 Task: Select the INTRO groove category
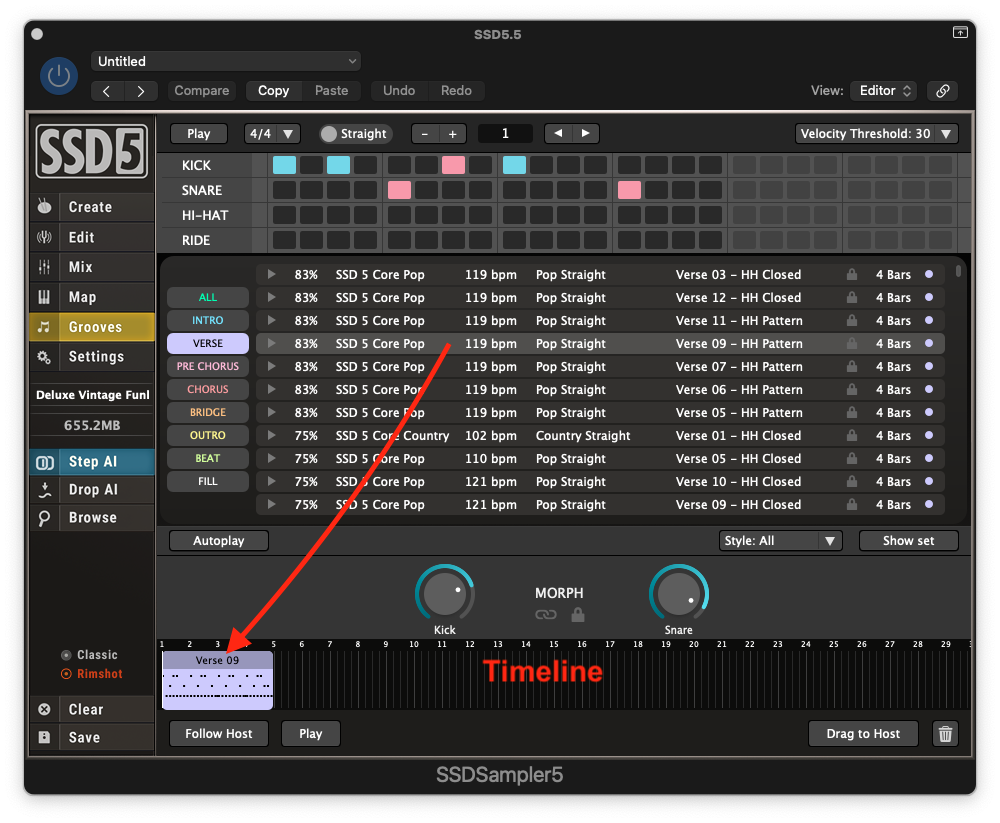[x=208, y=320]
